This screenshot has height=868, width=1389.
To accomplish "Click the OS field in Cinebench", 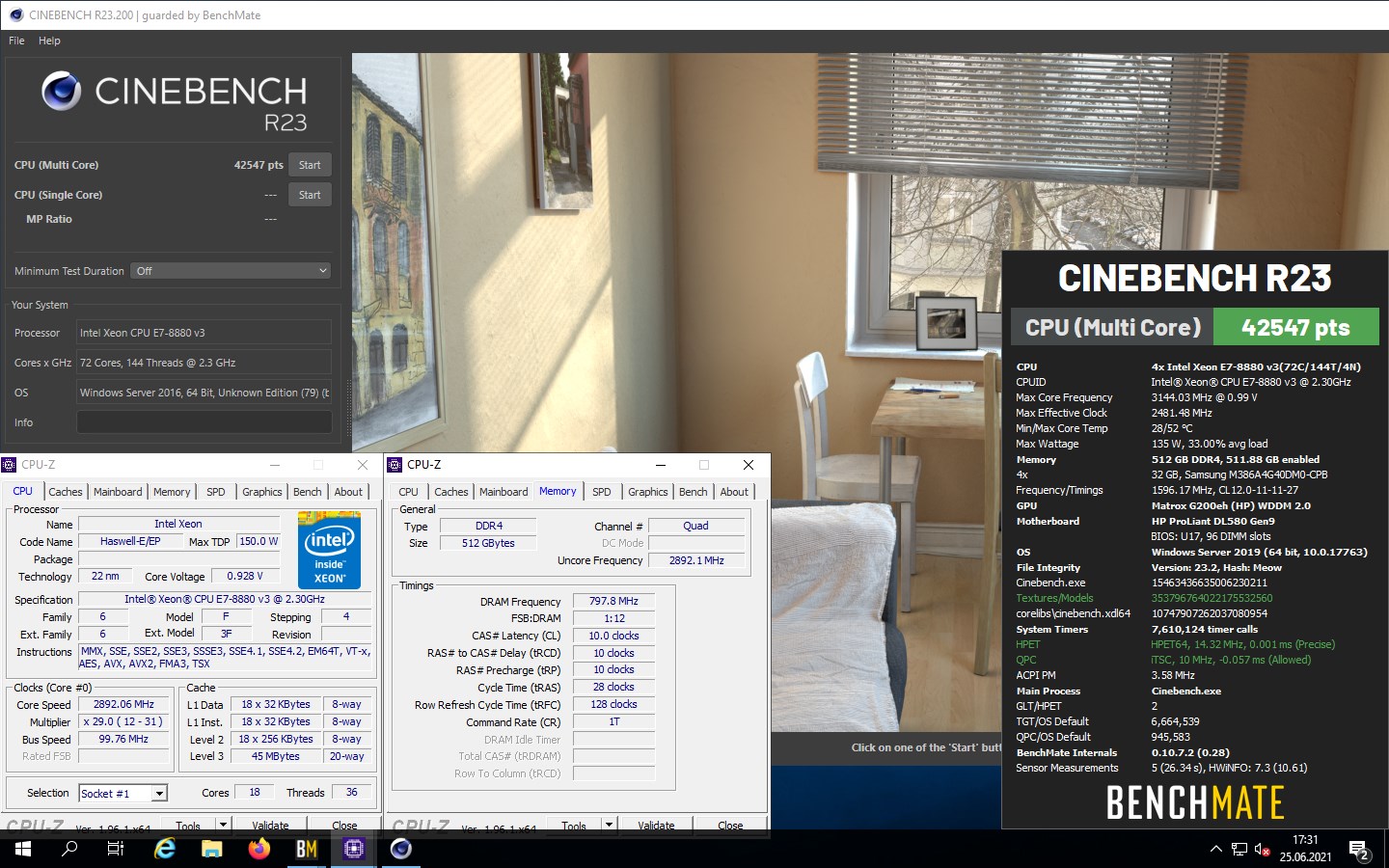I will (204, 393).
